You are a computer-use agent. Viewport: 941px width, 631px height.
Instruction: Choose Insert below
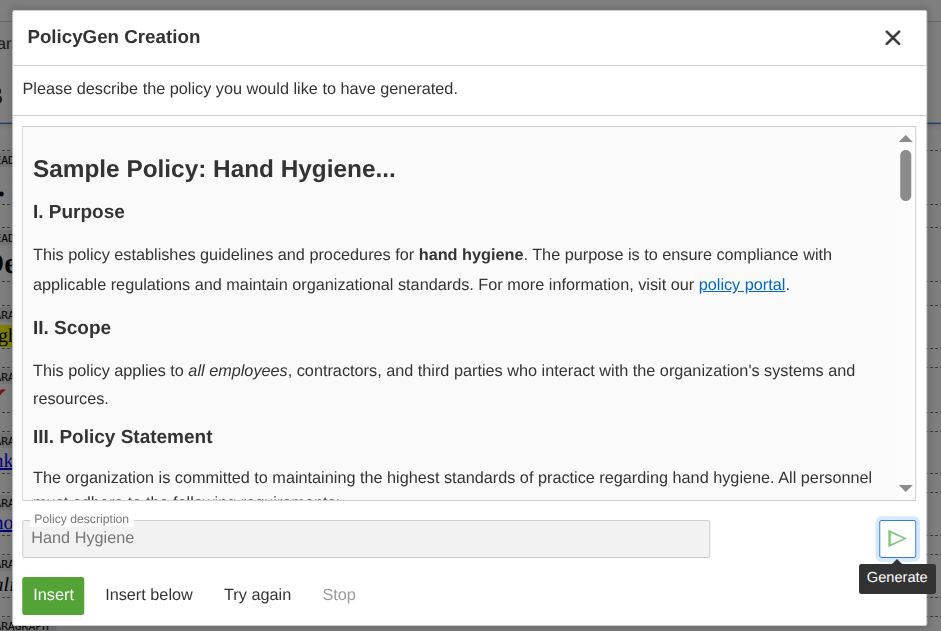tap(149, 595)
